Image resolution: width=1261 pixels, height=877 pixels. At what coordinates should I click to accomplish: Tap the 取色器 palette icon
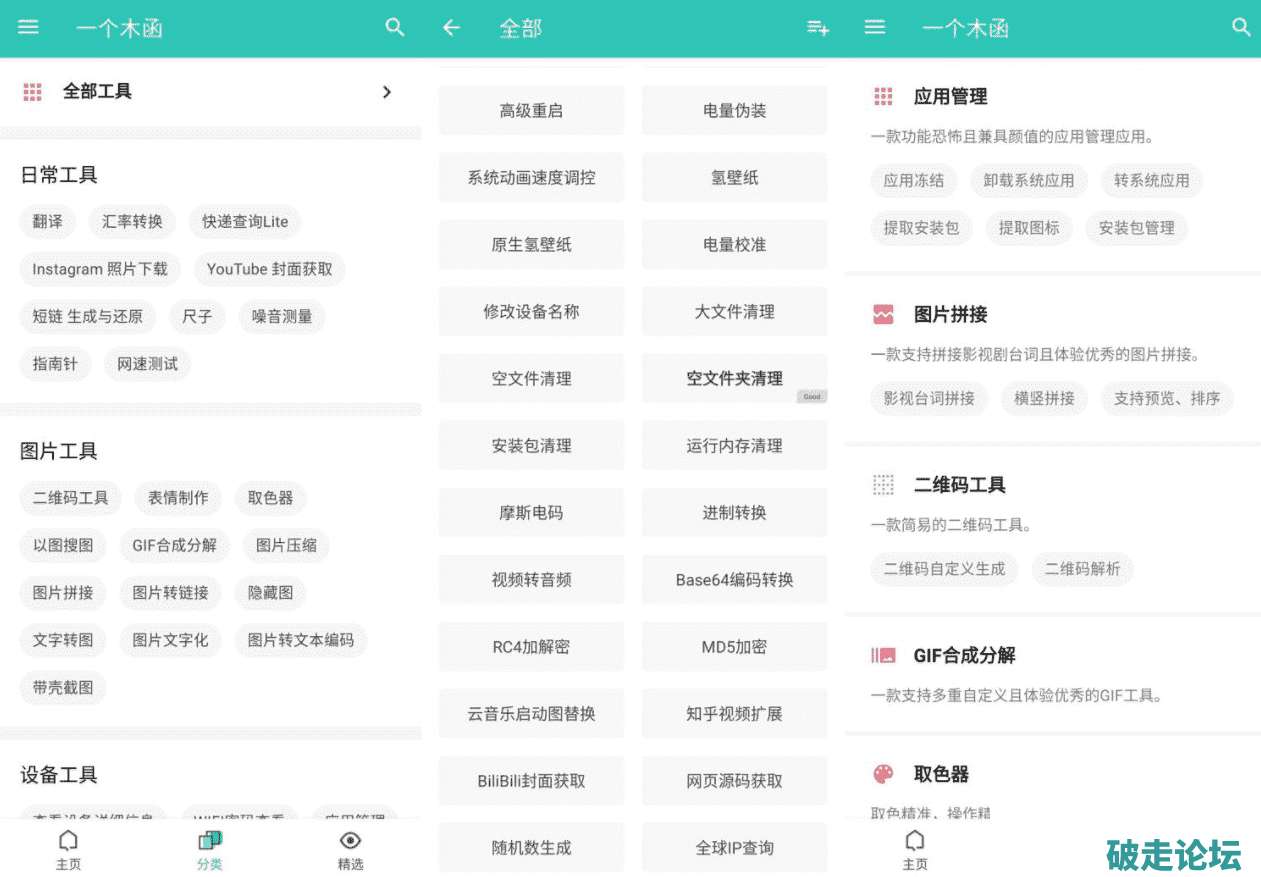tap(883, 774)
